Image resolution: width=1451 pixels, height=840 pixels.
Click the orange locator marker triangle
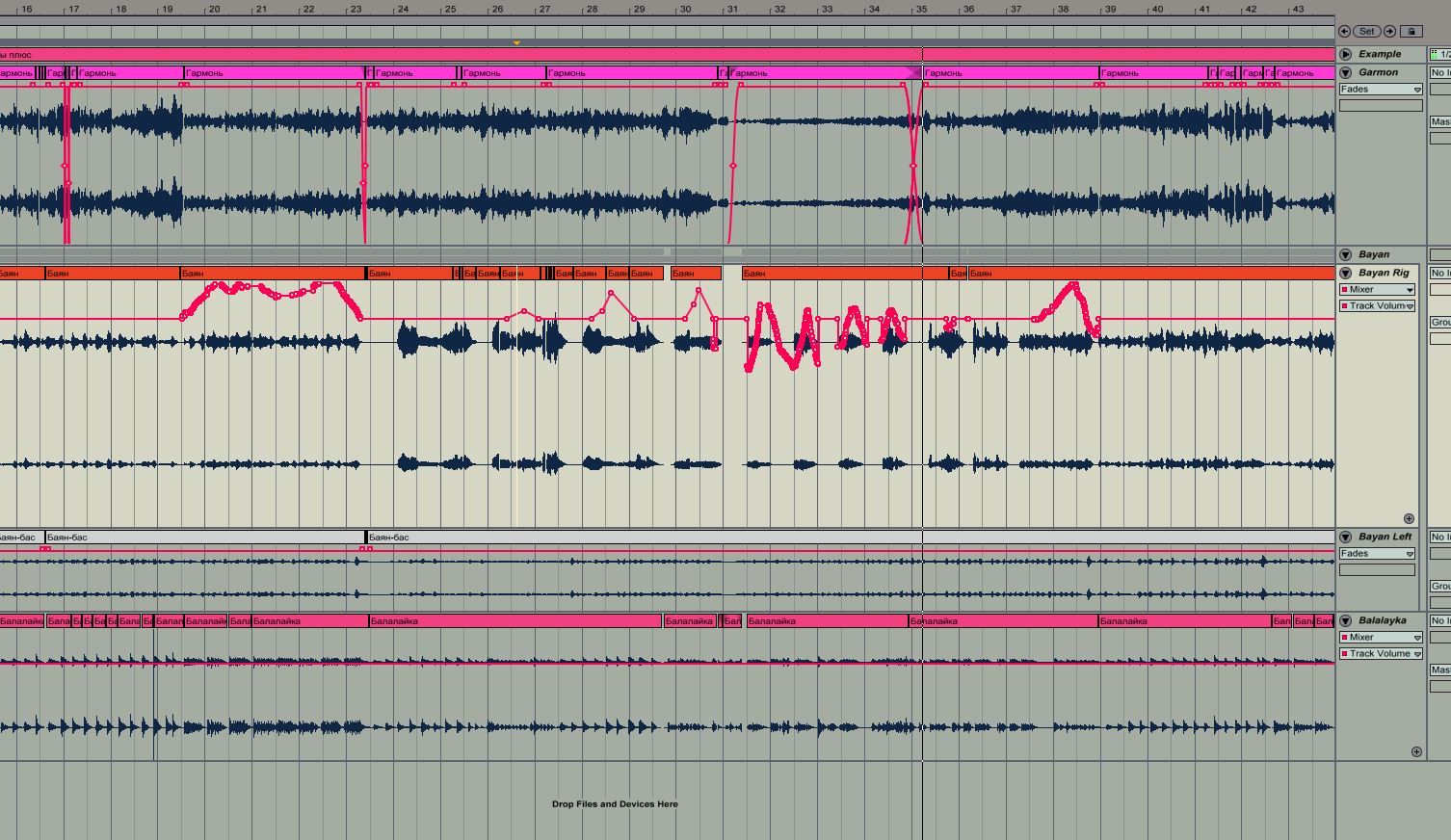(517, 43)
